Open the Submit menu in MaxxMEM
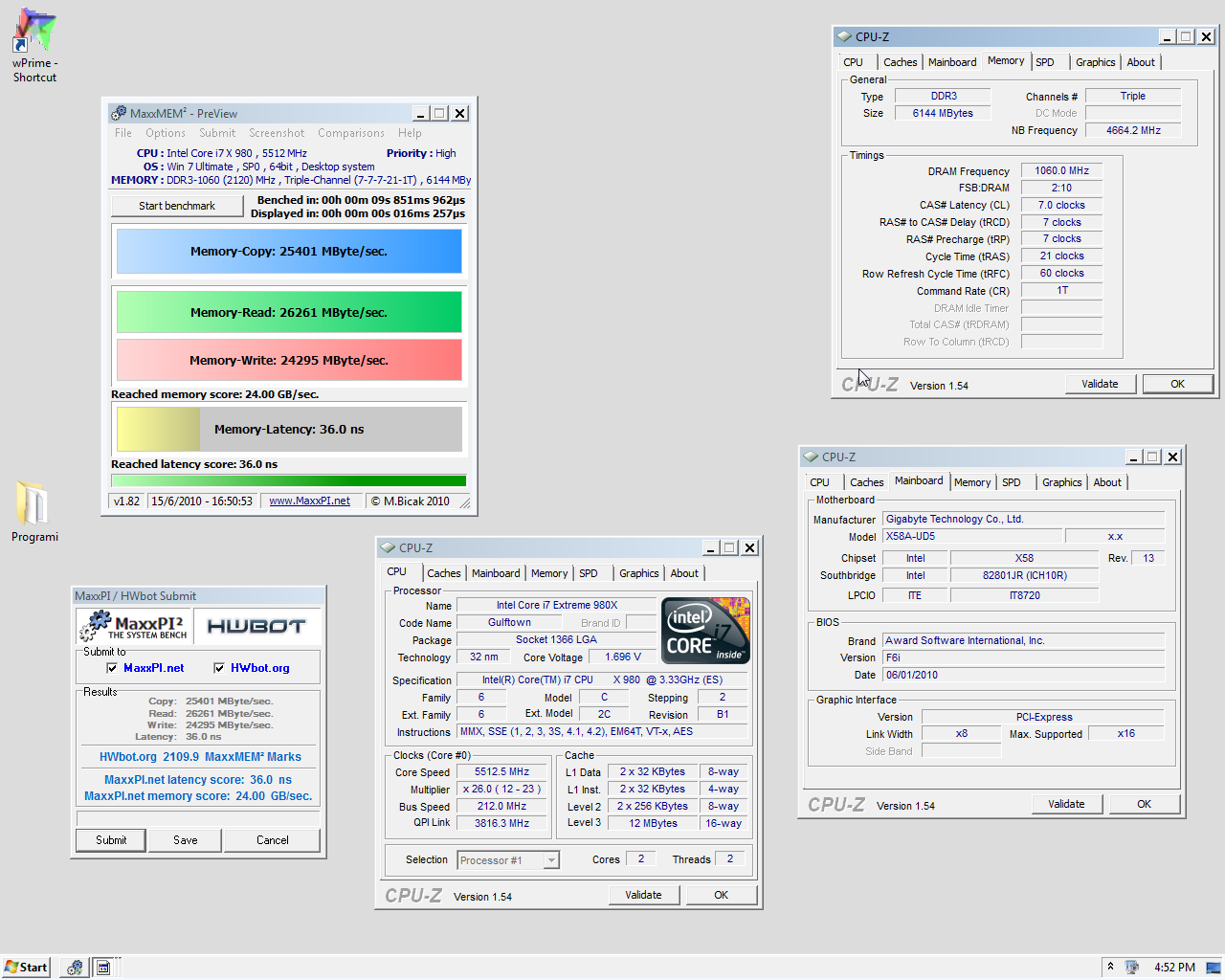The image size is (1225, 980). click(217, 133)
